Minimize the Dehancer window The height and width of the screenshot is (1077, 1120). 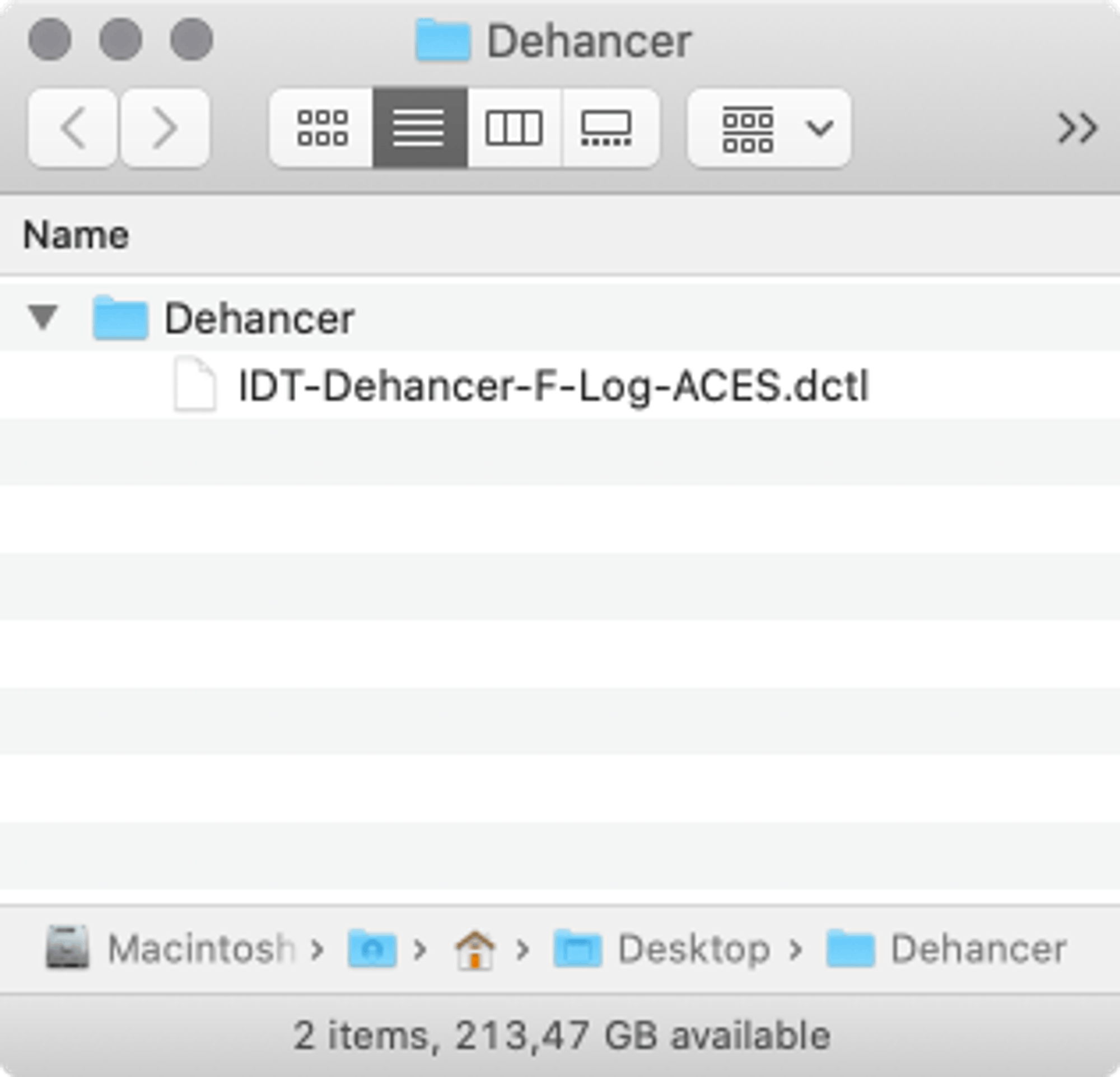click(120, 39)
